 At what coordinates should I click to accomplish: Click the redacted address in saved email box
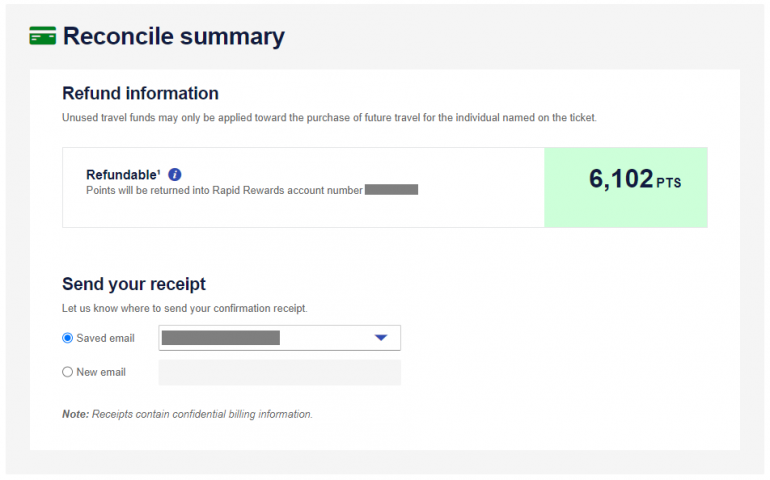coord(220,338)
